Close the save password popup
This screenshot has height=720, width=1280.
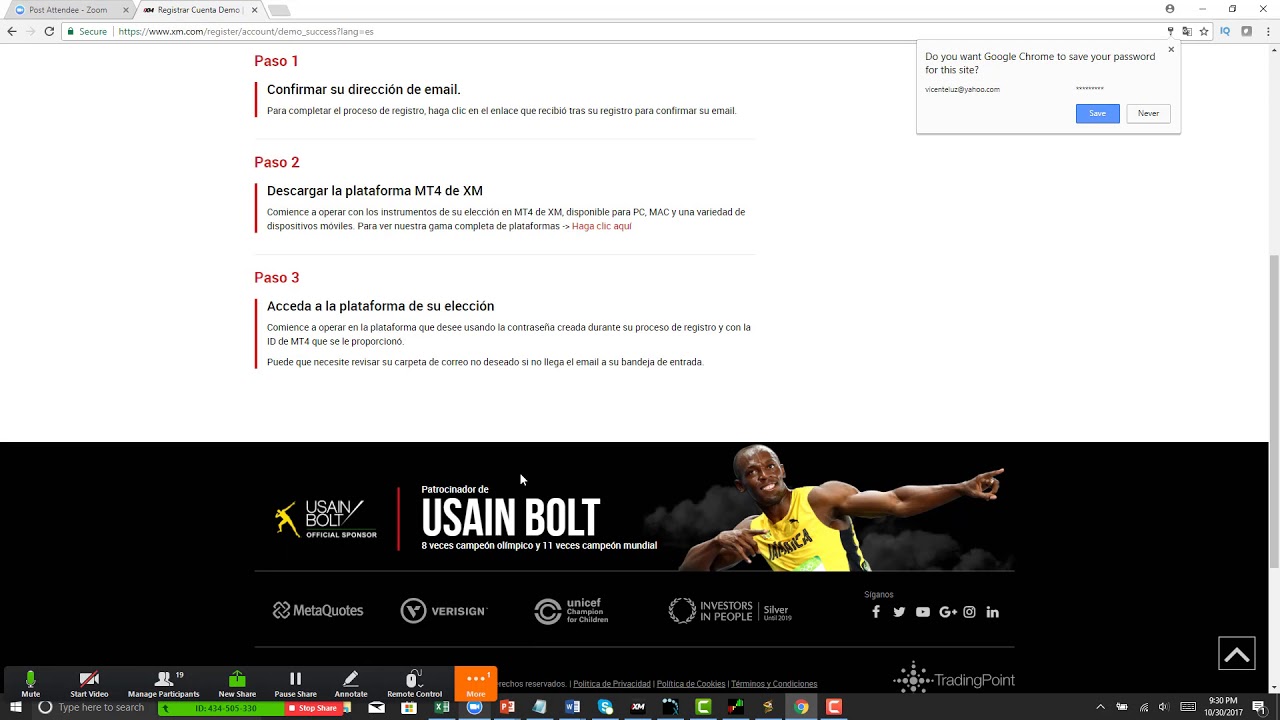pos(1171,50)
